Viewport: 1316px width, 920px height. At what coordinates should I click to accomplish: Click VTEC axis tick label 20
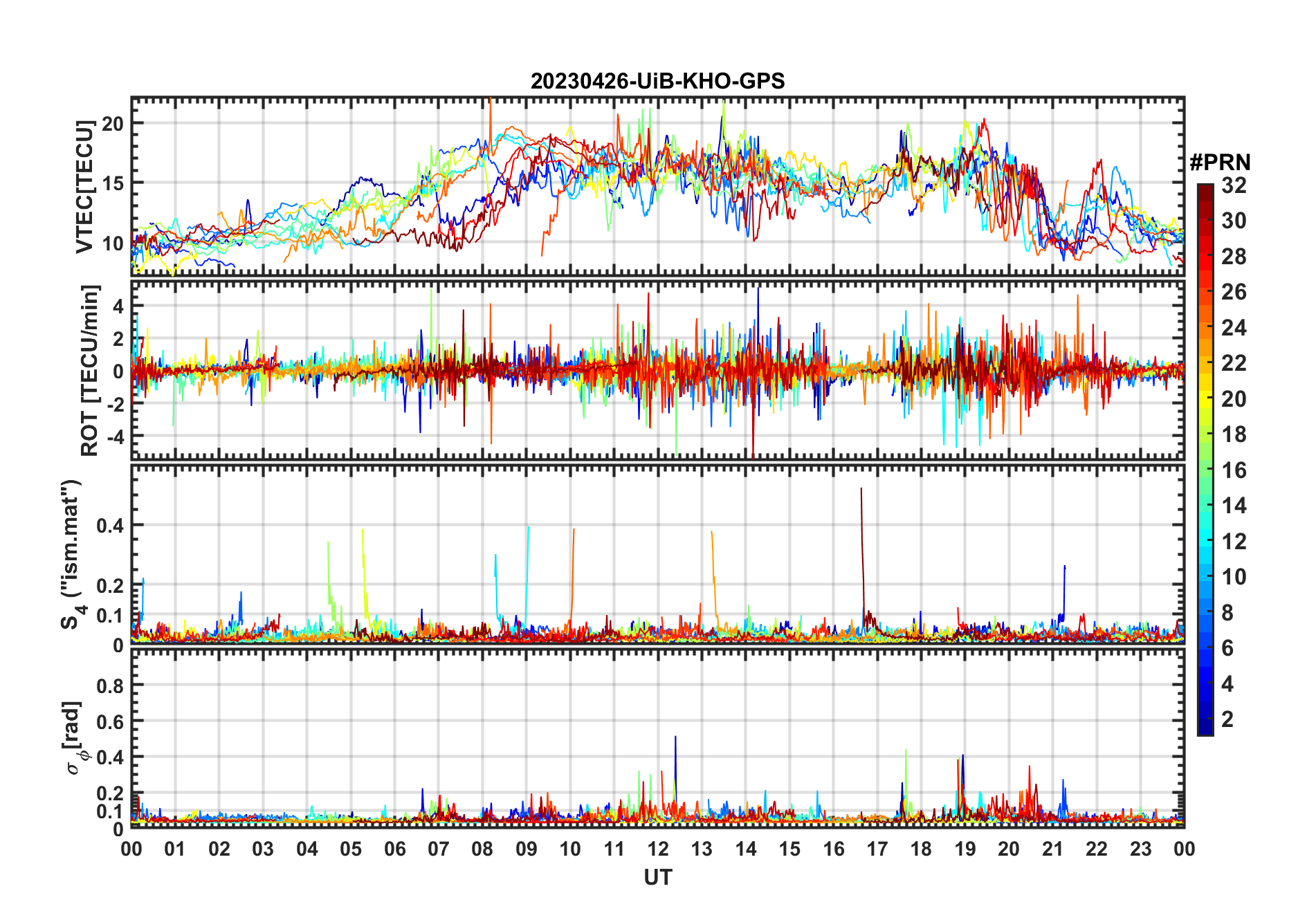[x=113, y=124]
